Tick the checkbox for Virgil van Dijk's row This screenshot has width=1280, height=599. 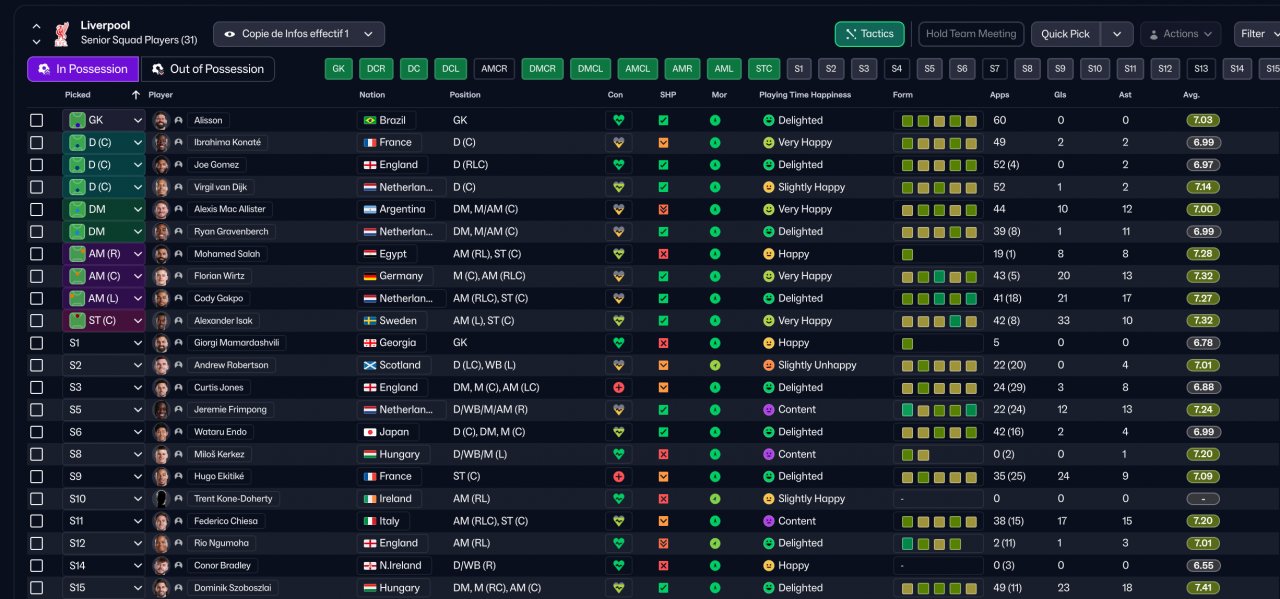pyautogui.click(x=37, y=187)
